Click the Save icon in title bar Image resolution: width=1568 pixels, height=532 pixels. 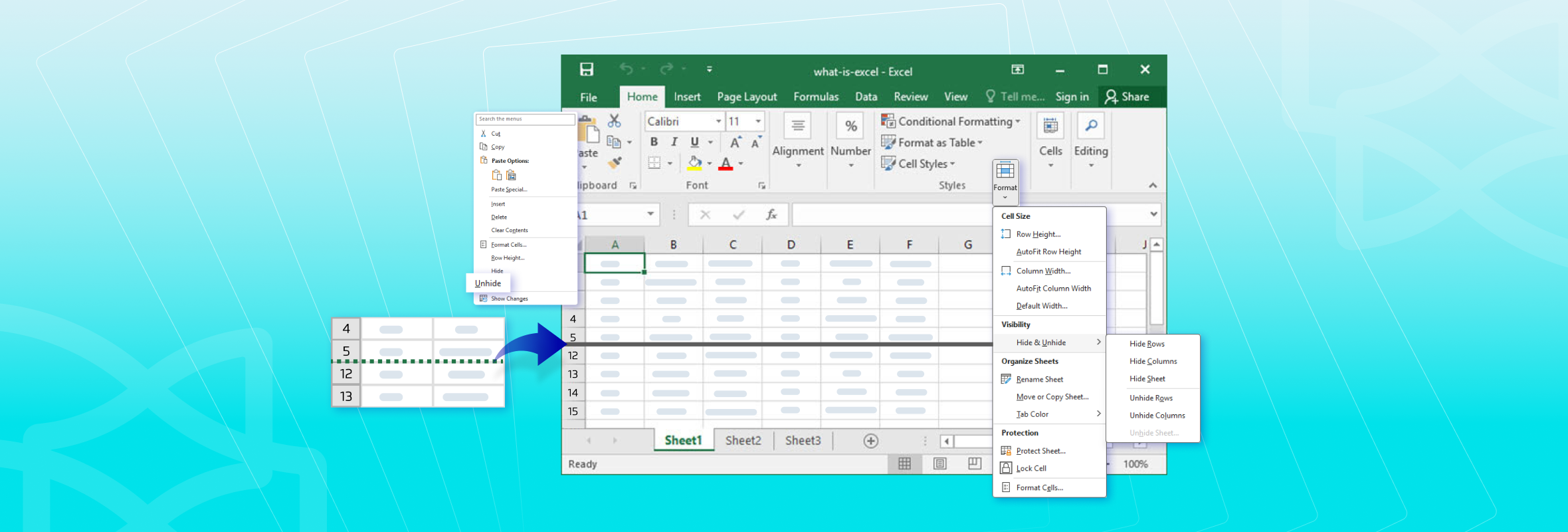click(x=587, y=69)
